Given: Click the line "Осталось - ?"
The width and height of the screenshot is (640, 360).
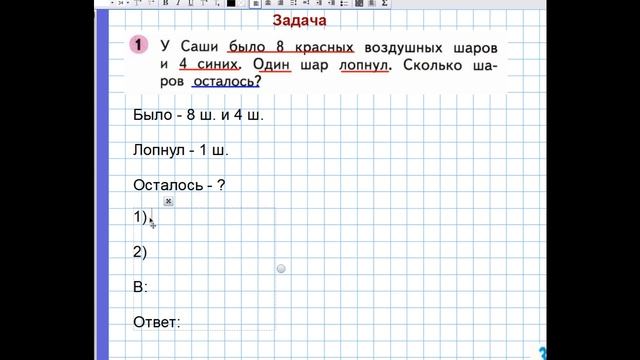Looking at the screenshot, I should [179, 185].
